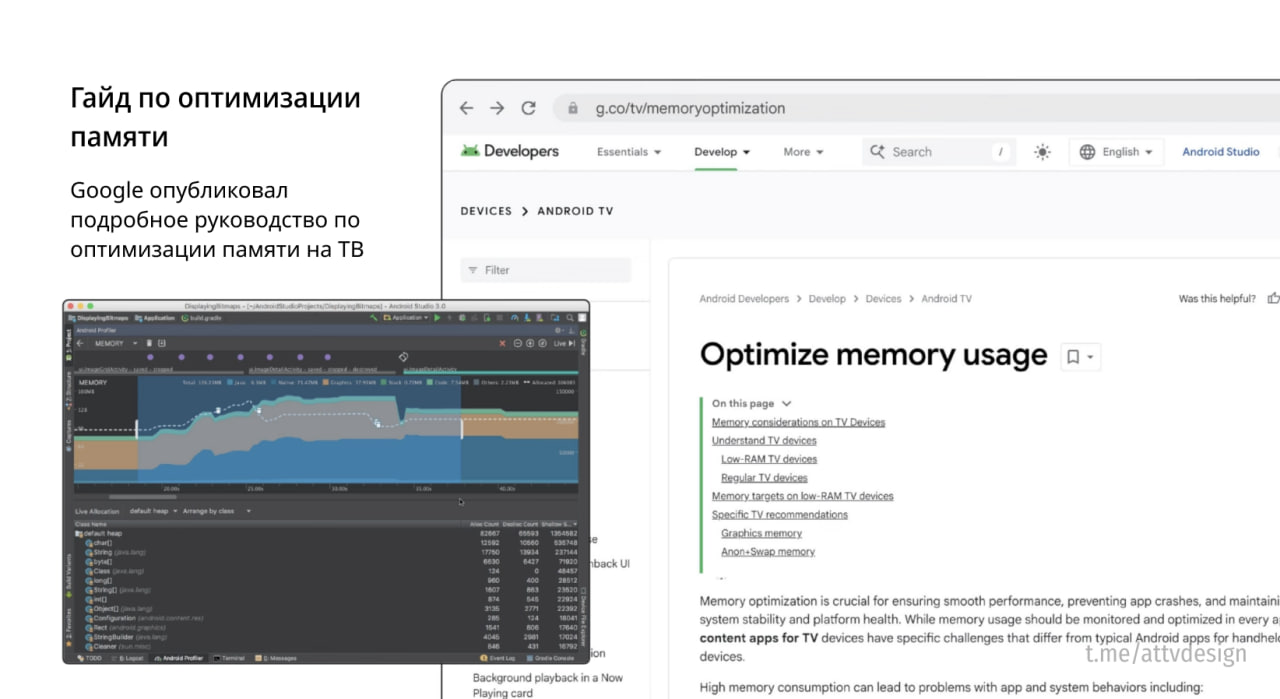
Task: Open the Android Developers logo home link
Action: pyautogui.click(x=509, y=151)
